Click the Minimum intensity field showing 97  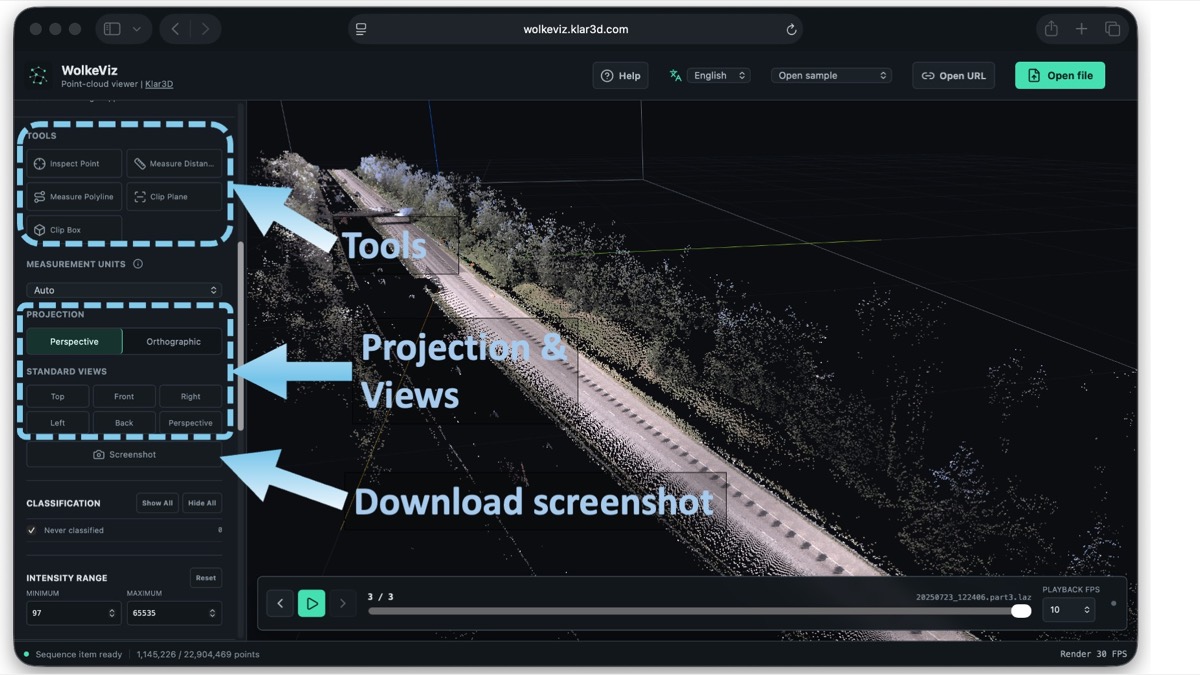click(x=74, y=613)
